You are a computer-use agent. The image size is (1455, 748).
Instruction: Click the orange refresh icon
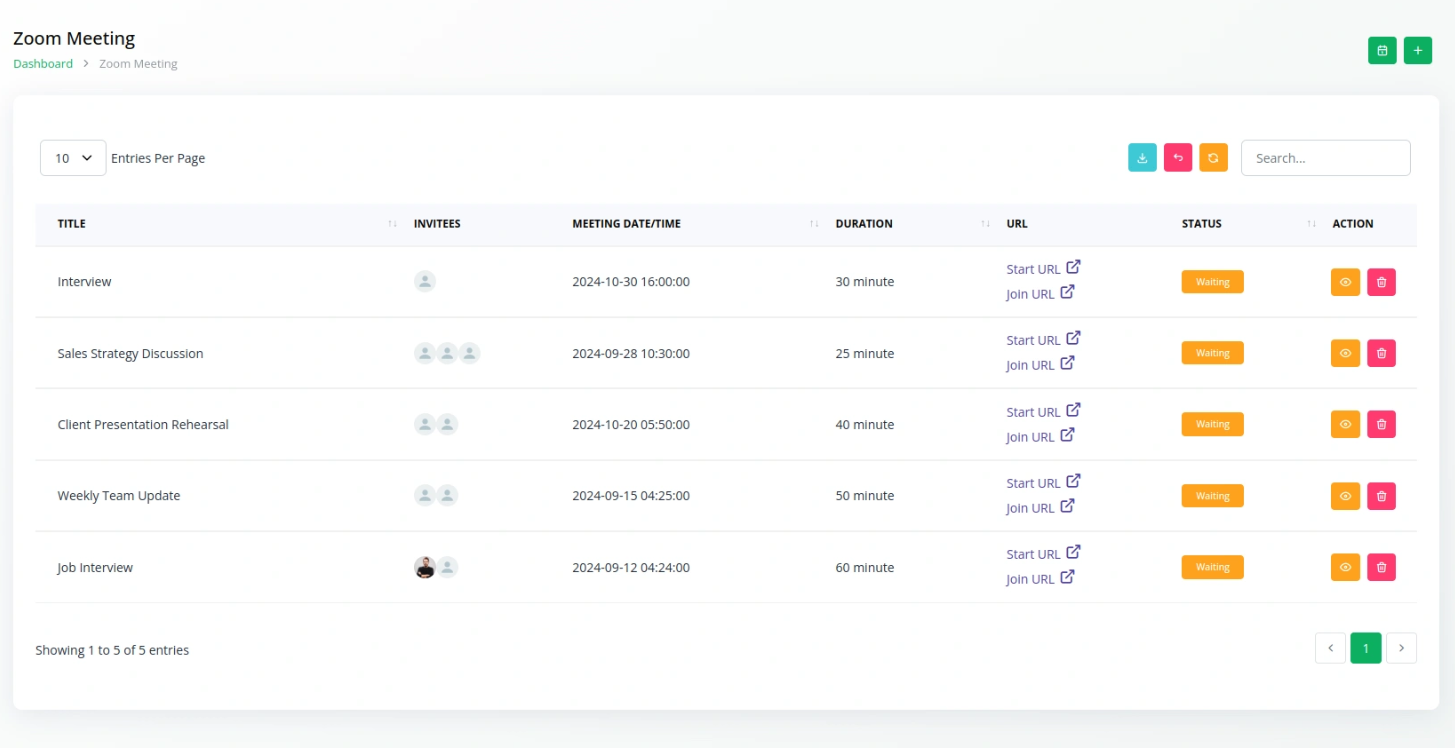tap(1213, 158)
